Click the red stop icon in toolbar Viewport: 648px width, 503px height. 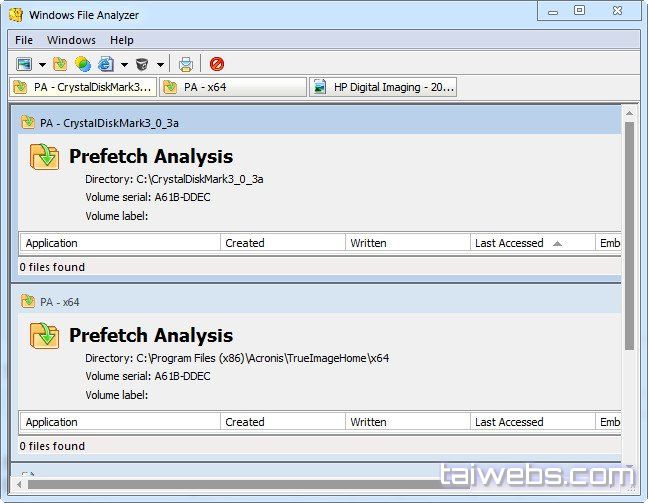[x=217, y=64]
